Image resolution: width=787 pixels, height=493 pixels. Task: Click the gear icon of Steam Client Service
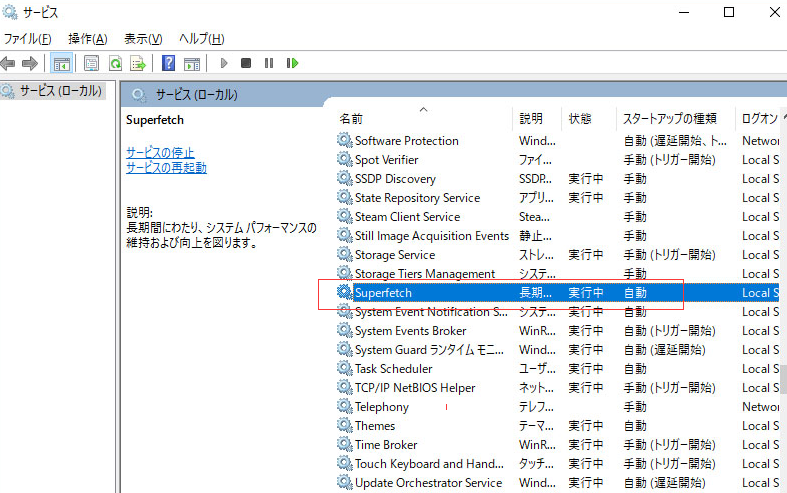pos(345,216)
